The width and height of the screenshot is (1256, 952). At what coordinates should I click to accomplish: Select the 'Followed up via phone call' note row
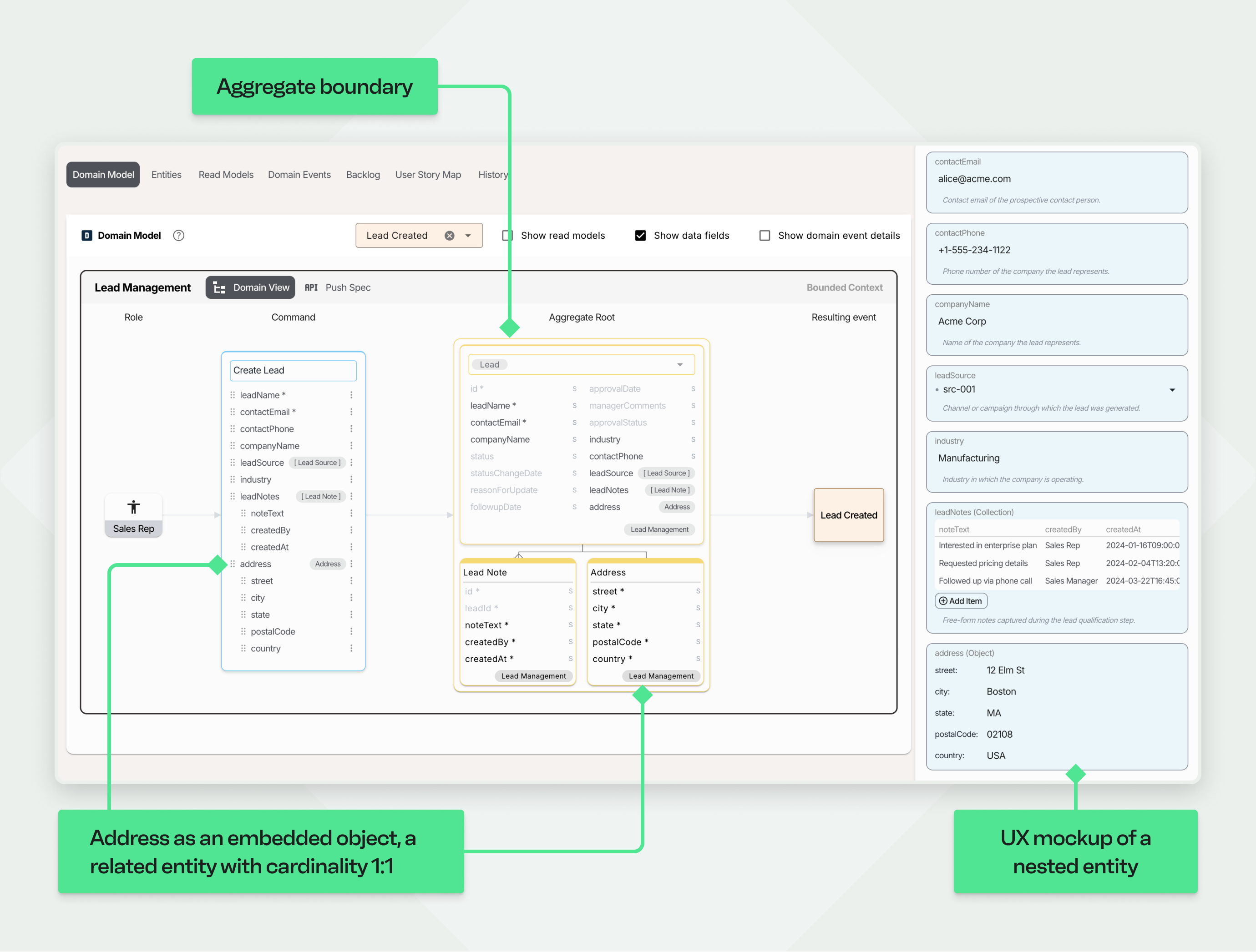[1057, 581]
